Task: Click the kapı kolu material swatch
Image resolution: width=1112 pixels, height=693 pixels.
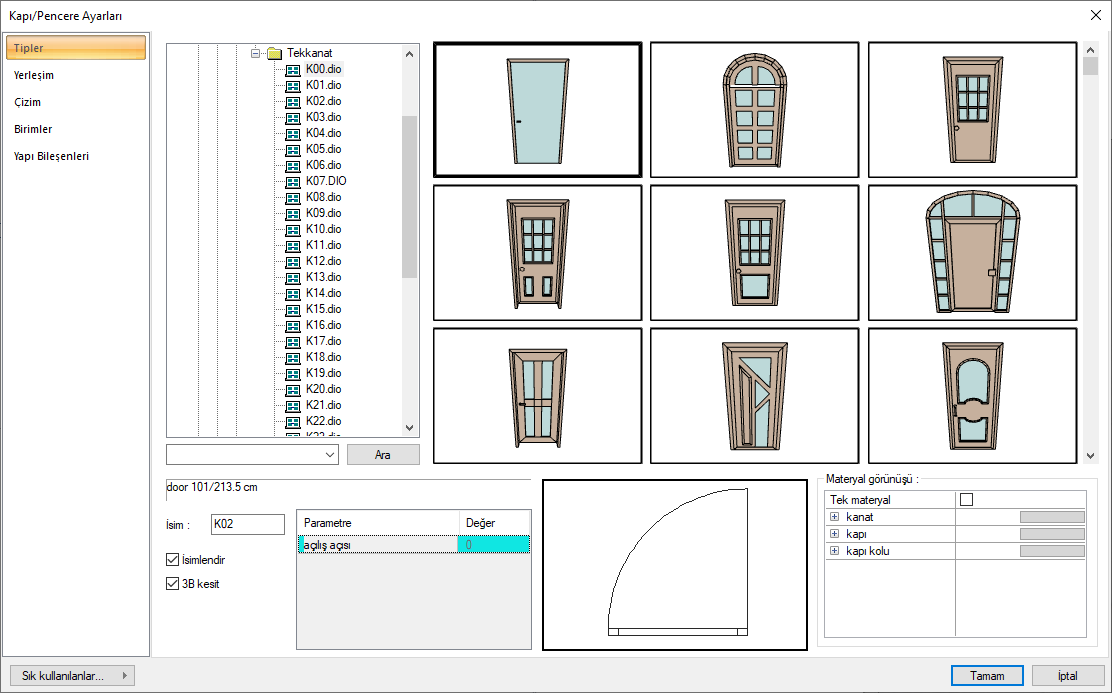Action: (1051, 552)
